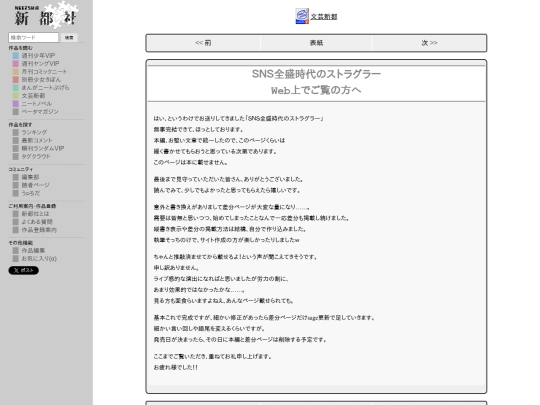
Task: Click the X ポスト share button
Action: pyautogui.click(x=23, y=270)
